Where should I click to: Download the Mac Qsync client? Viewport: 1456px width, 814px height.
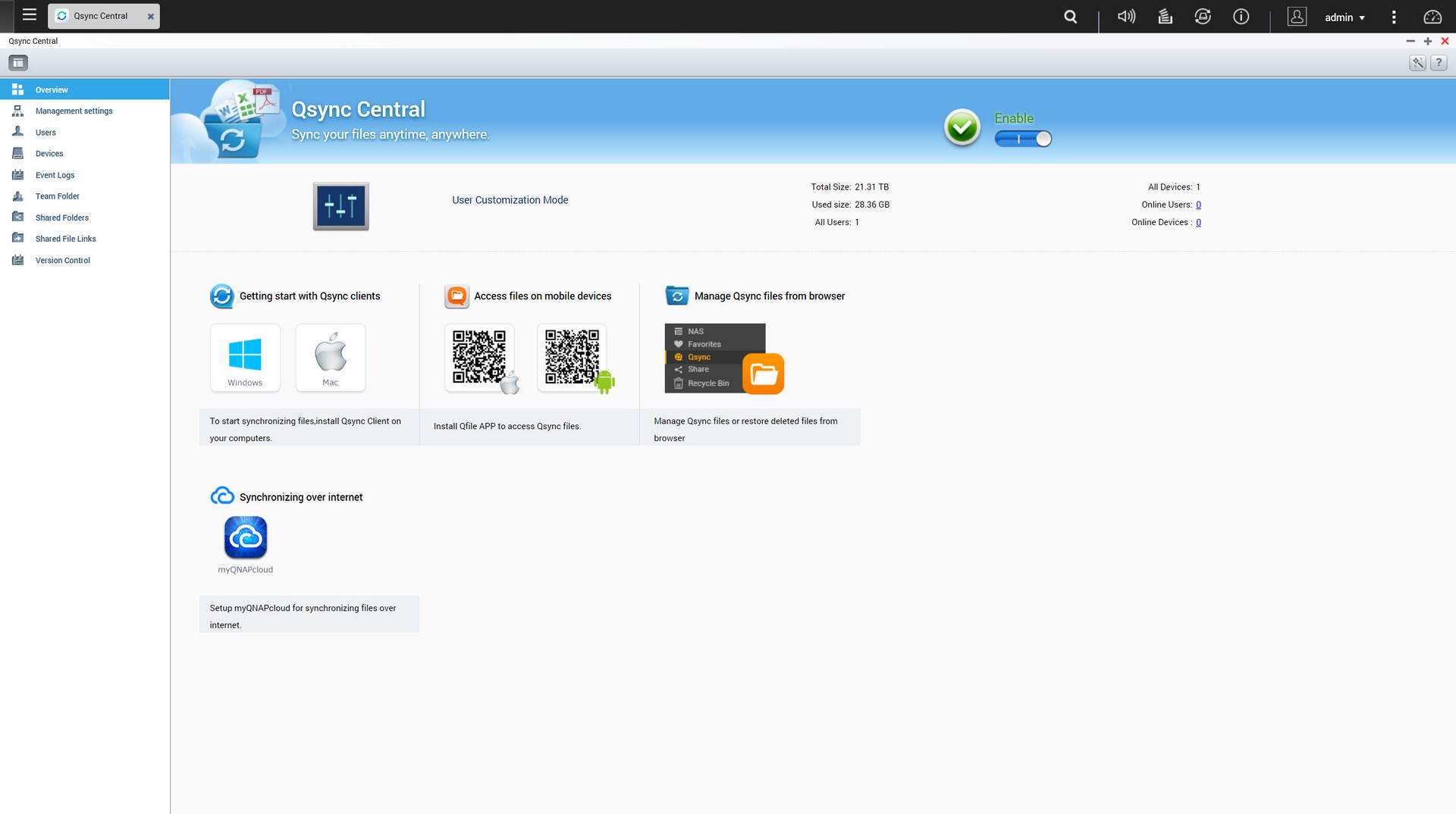tap(330, 358)
